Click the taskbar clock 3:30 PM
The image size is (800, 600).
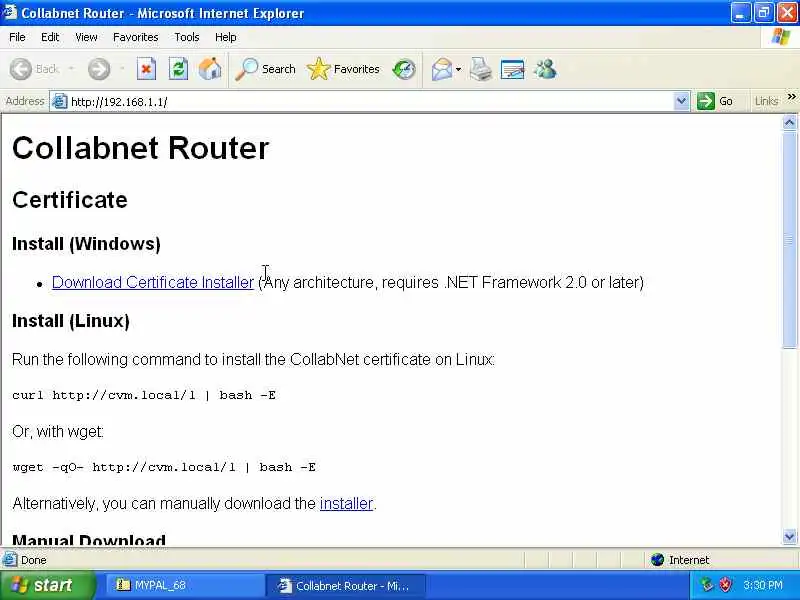[x=763, y=585]
